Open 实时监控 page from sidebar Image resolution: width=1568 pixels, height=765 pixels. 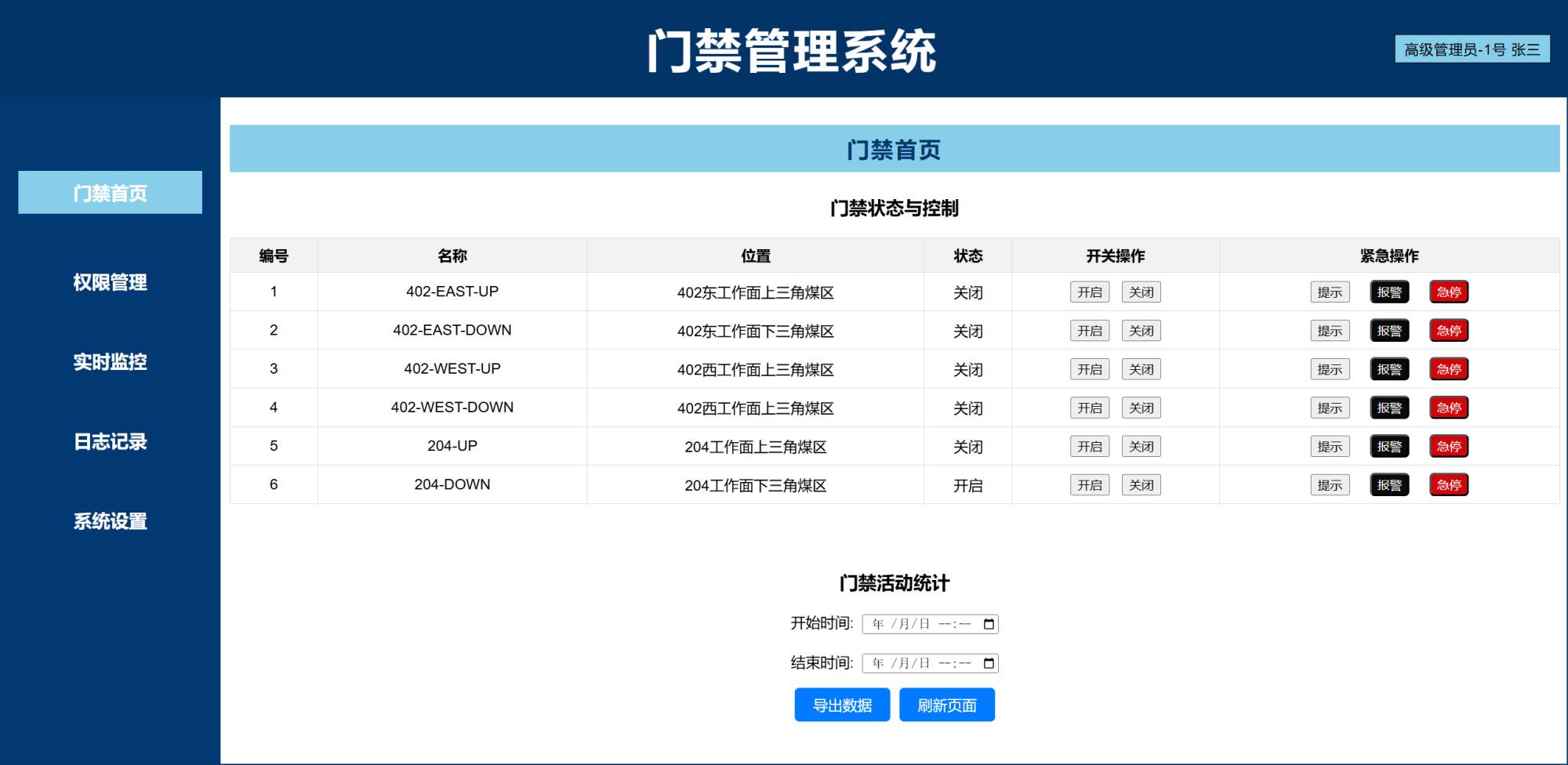(x=110, y=361)
